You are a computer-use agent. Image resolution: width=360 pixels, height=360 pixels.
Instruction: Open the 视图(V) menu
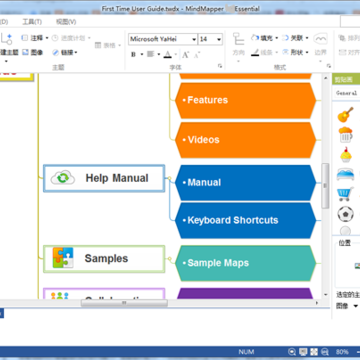66,22
